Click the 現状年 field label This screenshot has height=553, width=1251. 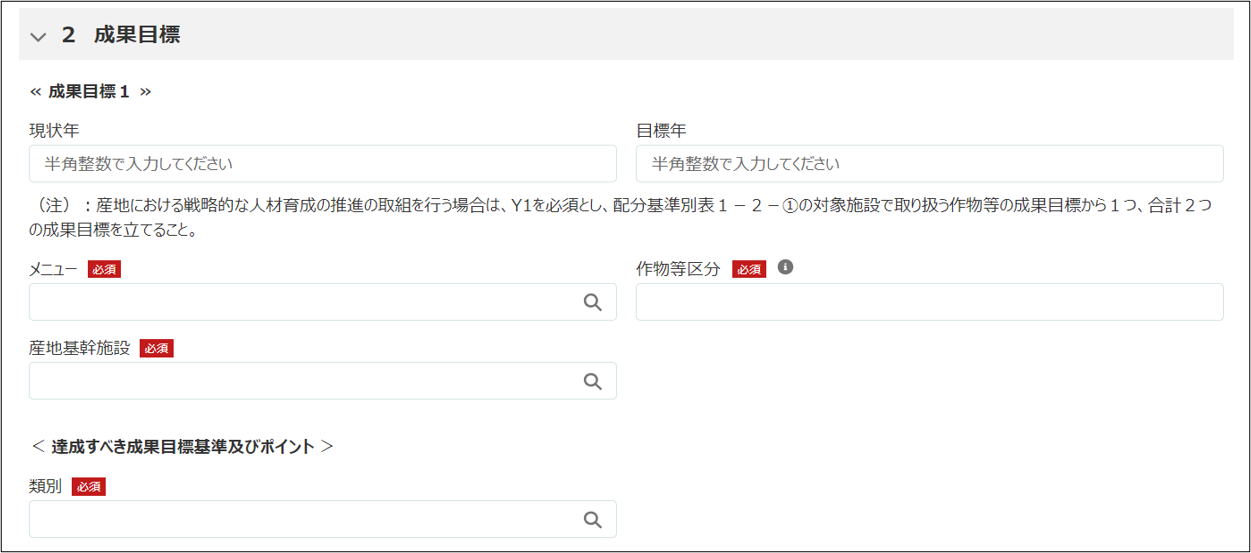(x=54, y=130)
